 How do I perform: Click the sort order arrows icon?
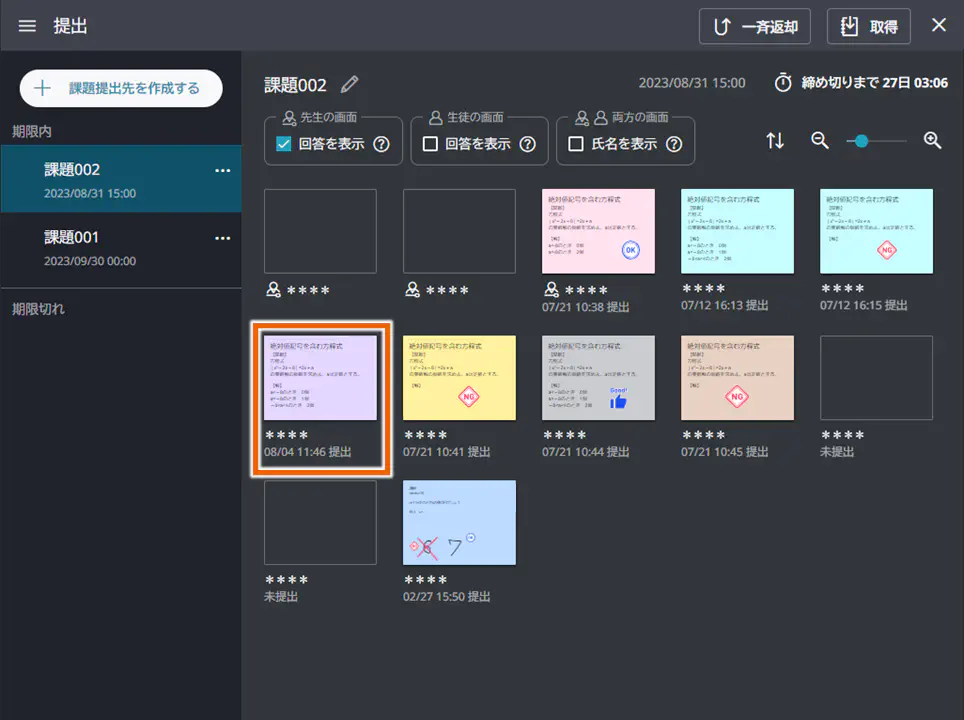[x=775, y=141]
